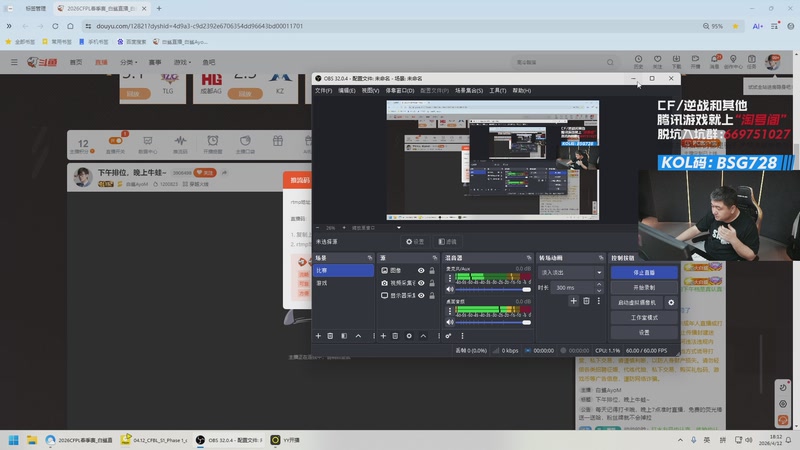Remove selected source with sources trash icon
Image resolution: width=800 pixels, height=450 pixels.
[395, 336]
